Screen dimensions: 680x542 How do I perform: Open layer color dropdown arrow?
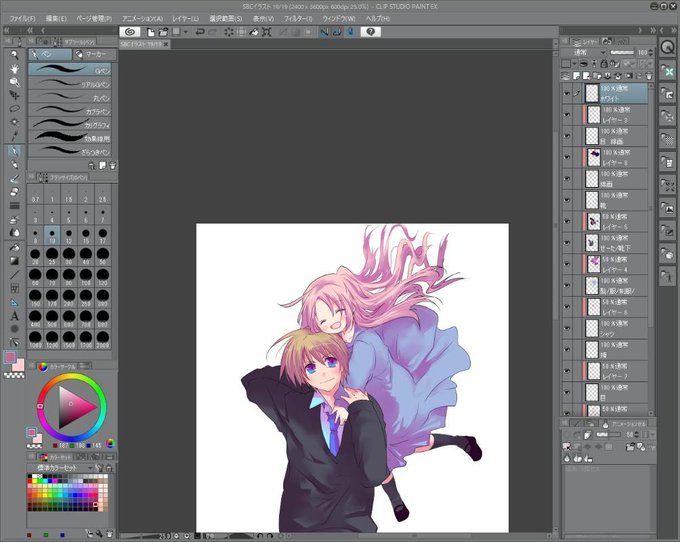tap(575, 64)
